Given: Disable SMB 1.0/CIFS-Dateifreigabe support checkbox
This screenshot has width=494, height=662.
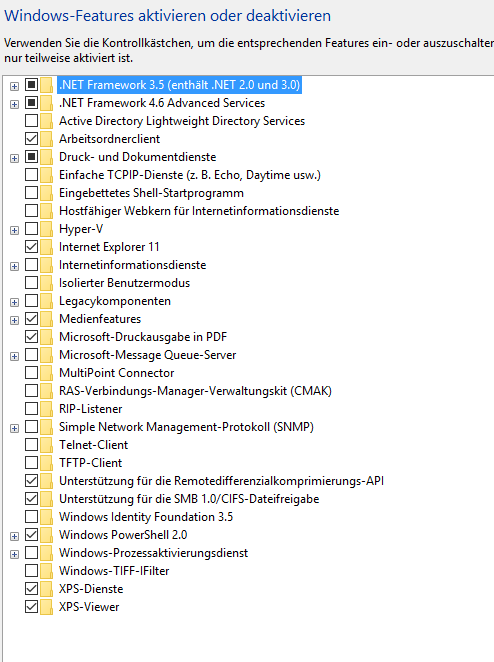Looking at the screenshot, I should click(32, 499).
